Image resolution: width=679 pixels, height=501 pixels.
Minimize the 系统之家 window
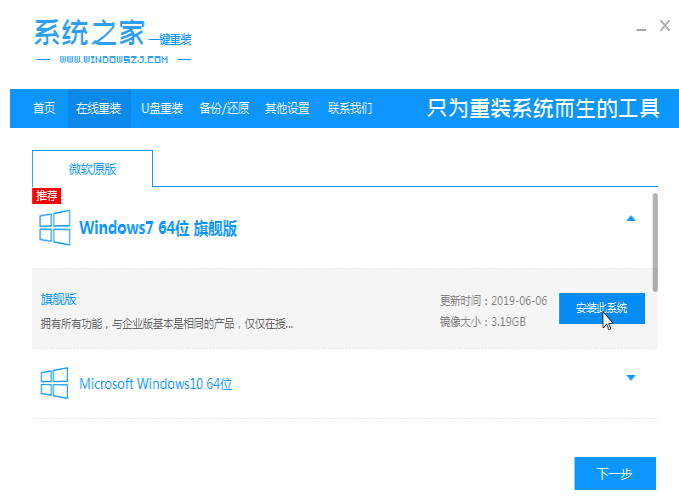(x=636, y=27)
